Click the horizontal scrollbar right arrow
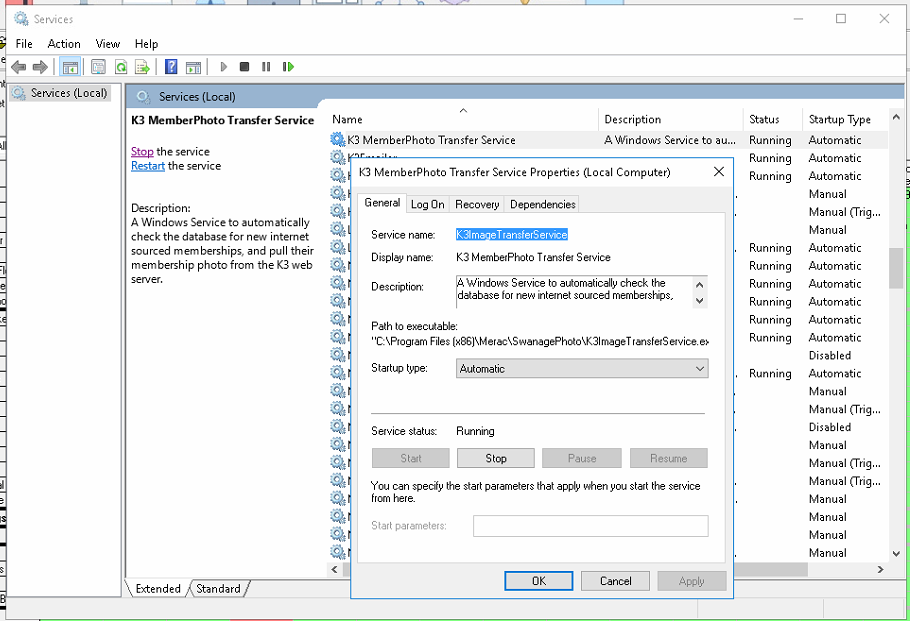This screenshot has height=621, width=910. coord(880,569)
